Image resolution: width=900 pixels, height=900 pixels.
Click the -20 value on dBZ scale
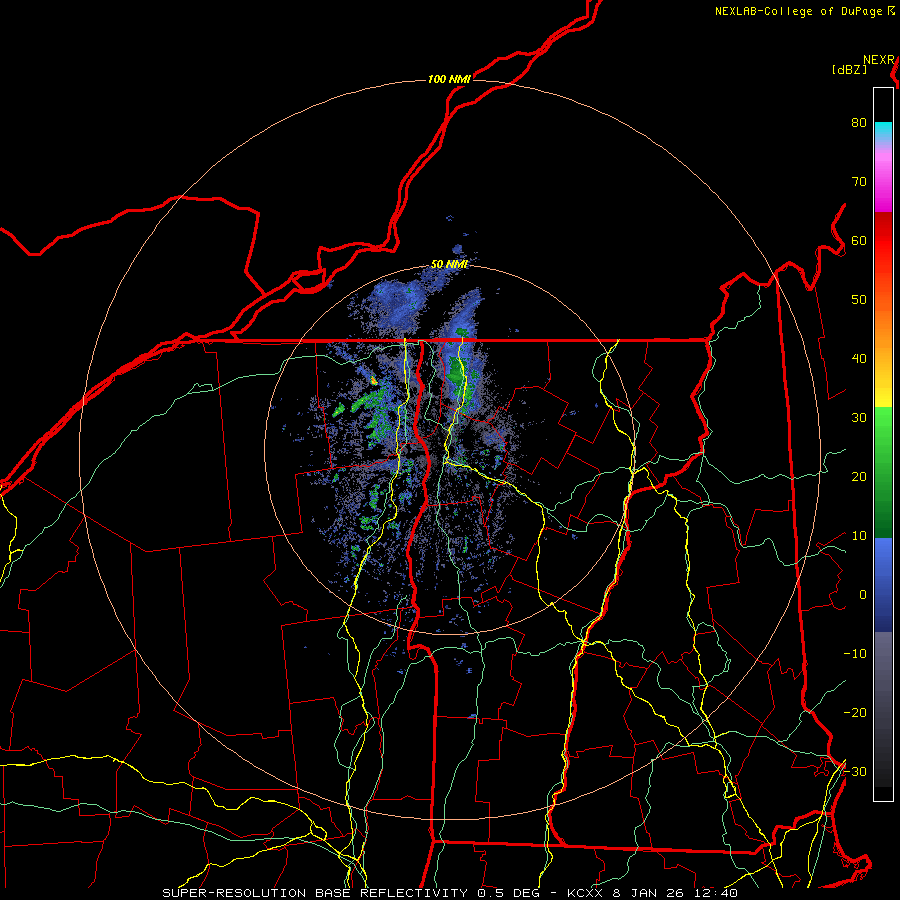(x=855, y=713)
